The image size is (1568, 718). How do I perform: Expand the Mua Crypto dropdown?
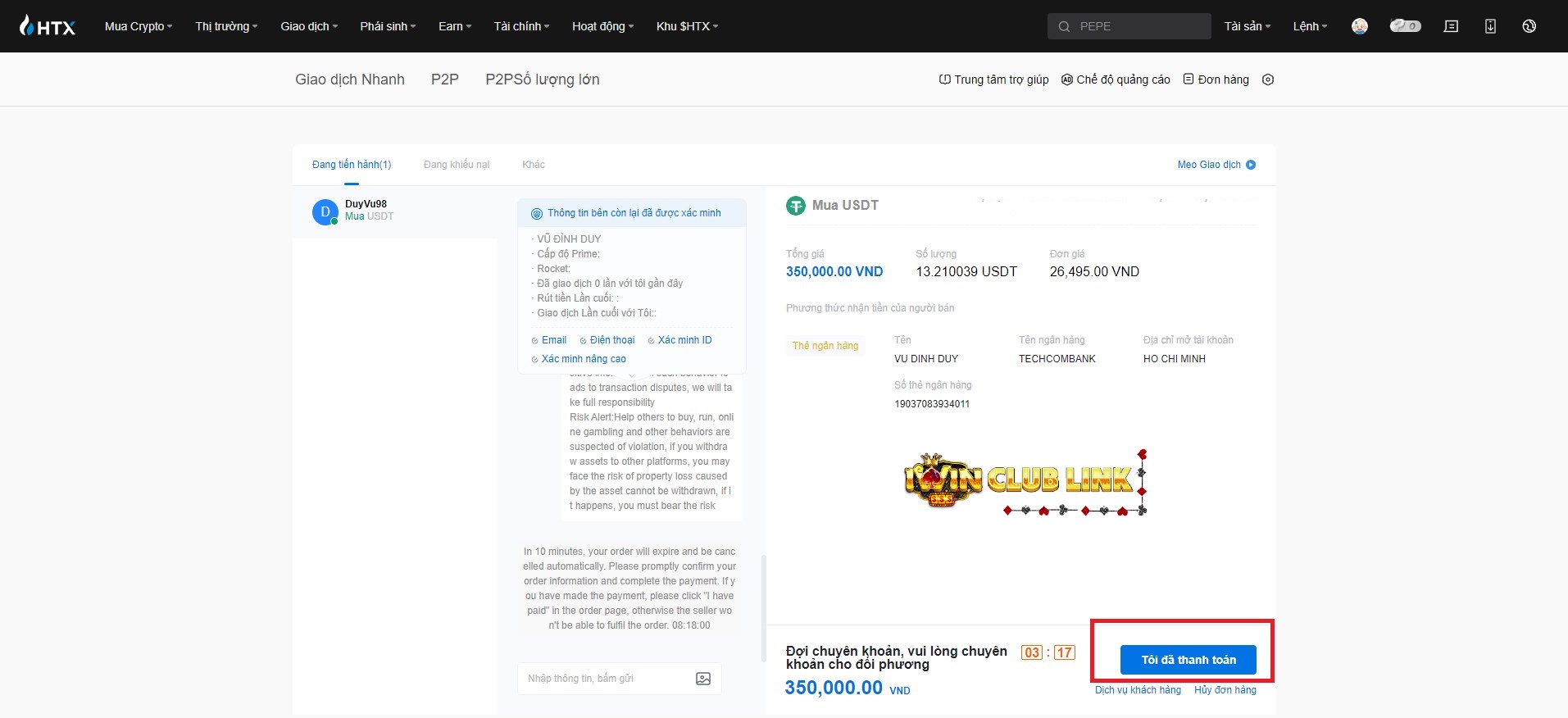(x=139, y=26)
